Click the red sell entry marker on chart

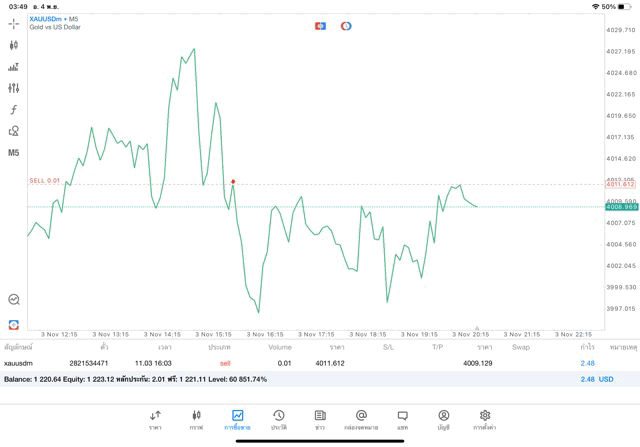[233, 182]
